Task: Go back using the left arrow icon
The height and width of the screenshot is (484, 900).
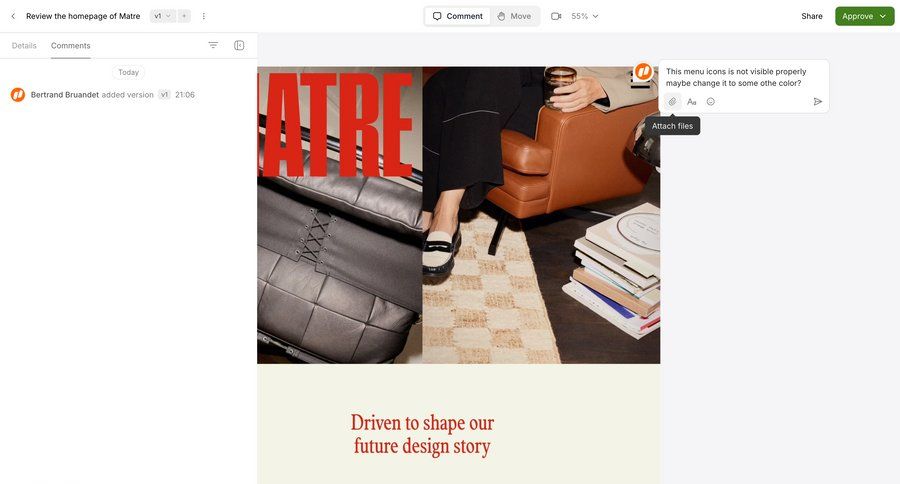Action: (x=13, y=16)
